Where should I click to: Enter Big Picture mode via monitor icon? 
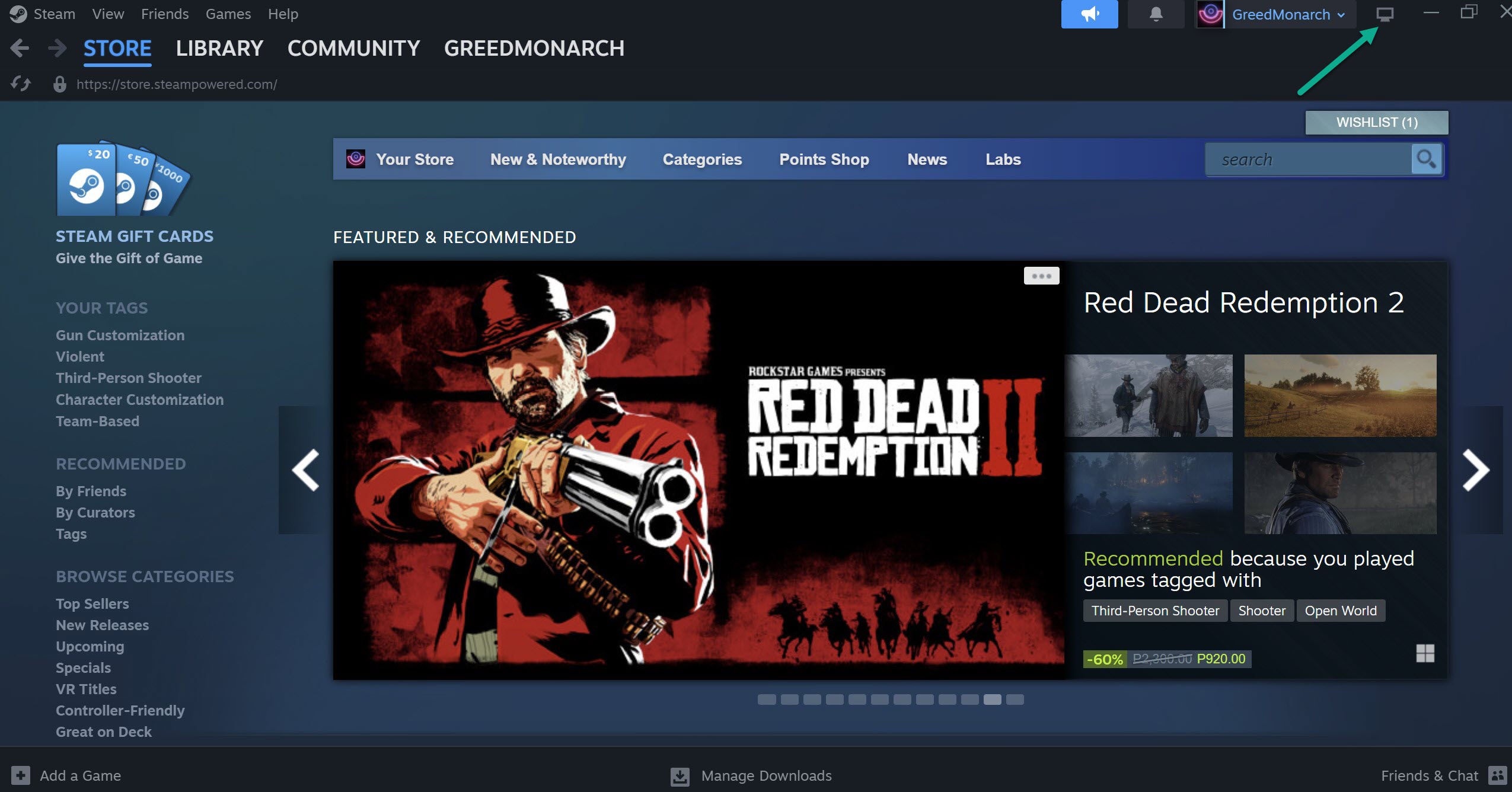point(1385,14)
